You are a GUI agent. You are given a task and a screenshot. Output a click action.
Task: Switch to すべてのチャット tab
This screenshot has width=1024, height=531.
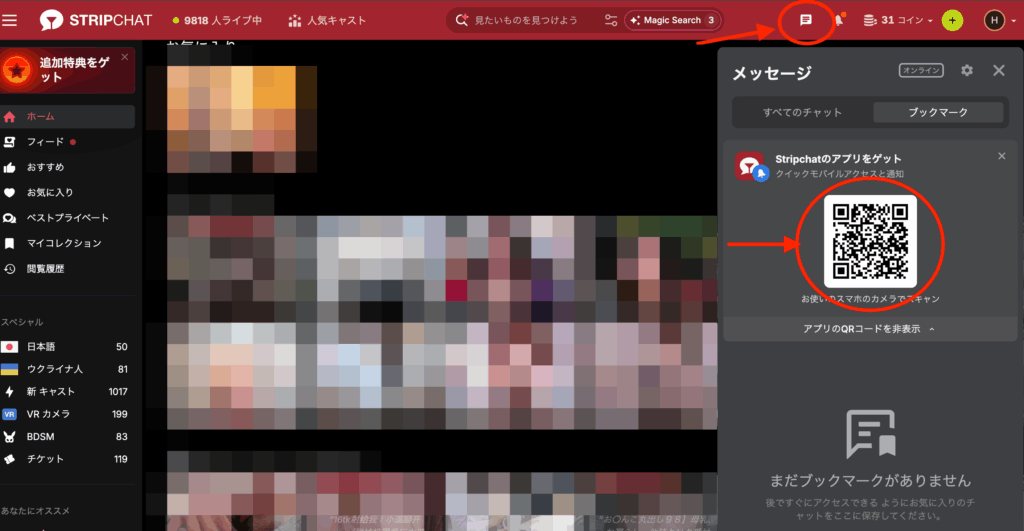click(802, 112)
